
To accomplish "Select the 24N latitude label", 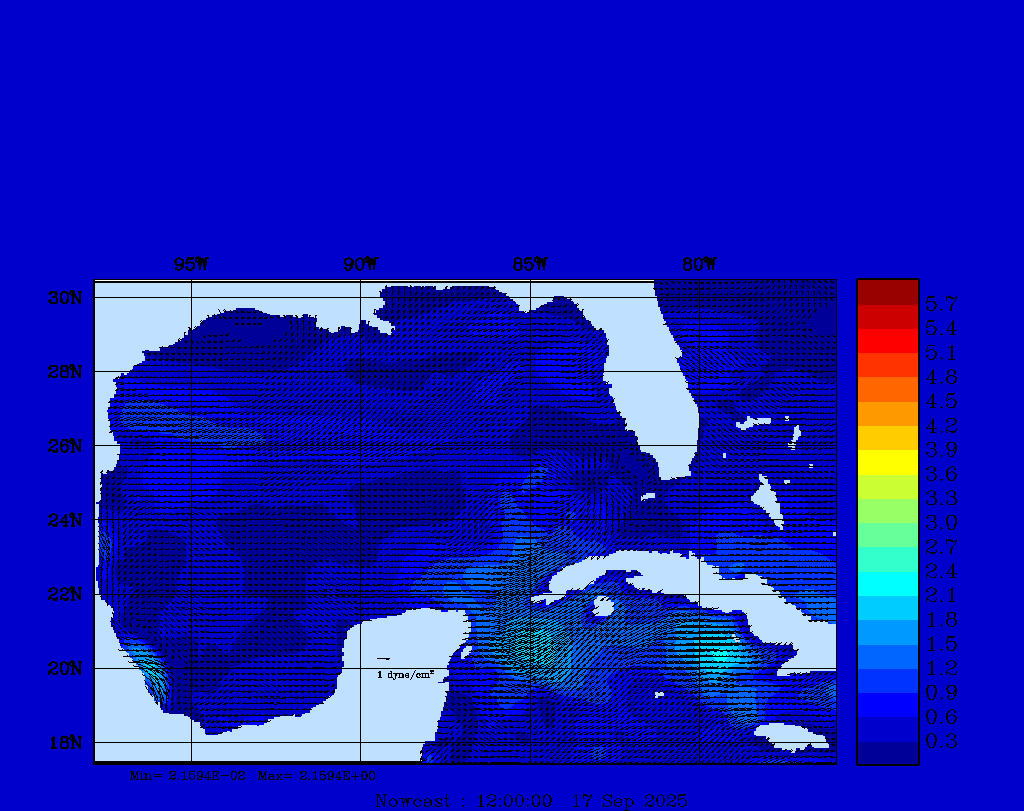I will coord(64,520).
